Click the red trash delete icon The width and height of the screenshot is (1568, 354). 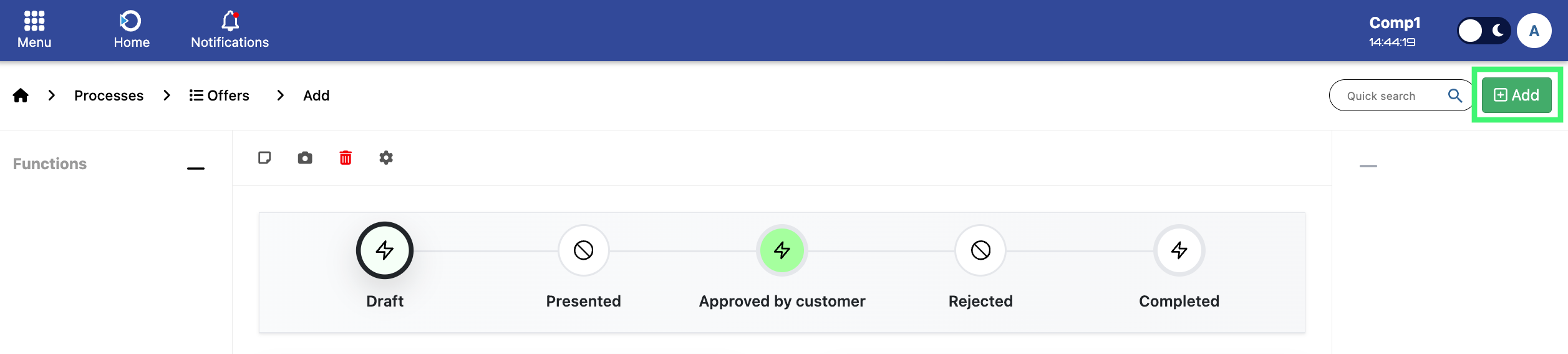pos(346,158)
